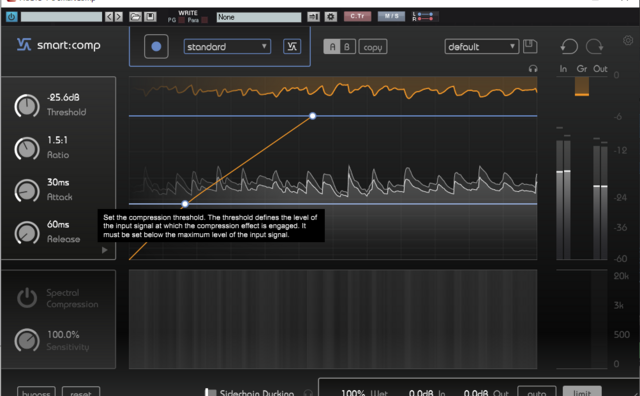
Task: Select state A
Action: coord(332,47)
